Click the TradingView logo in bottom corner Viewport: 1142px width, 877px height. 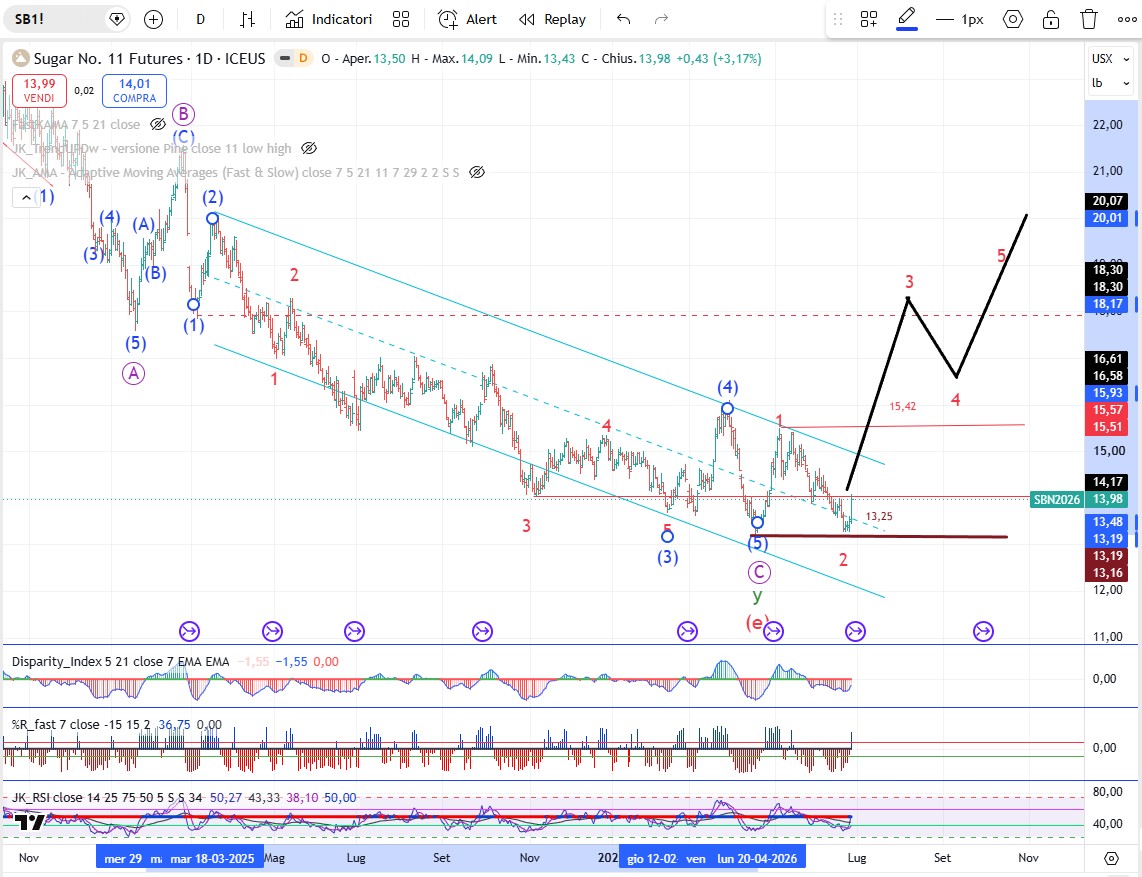coord(31,822)
